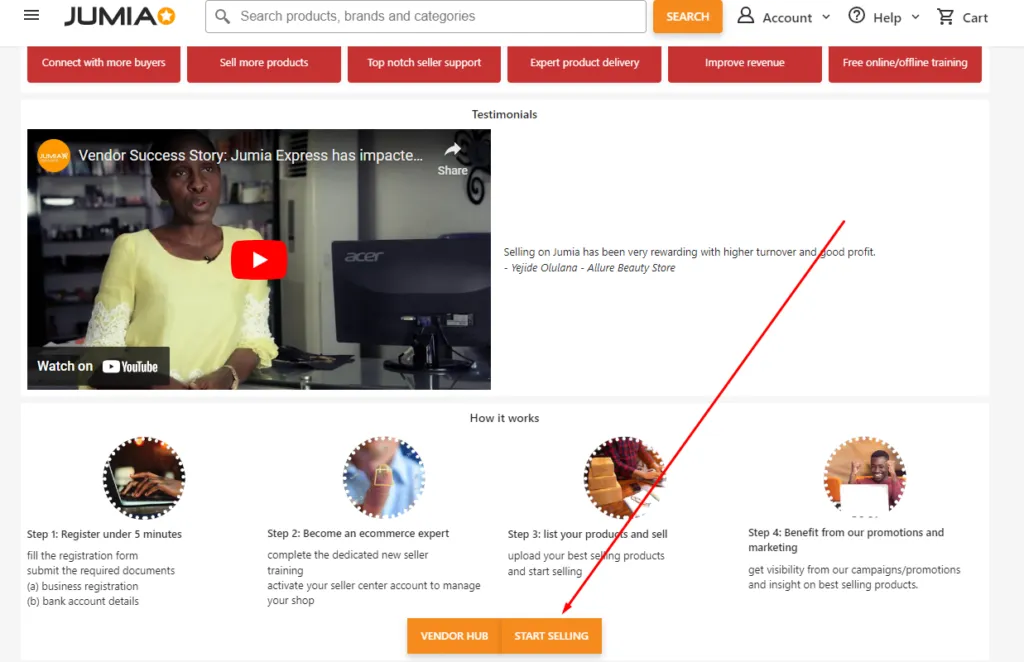The image size is (1024, 662).
Task: Open the hamburger menu icon
Action: point(31,15)
